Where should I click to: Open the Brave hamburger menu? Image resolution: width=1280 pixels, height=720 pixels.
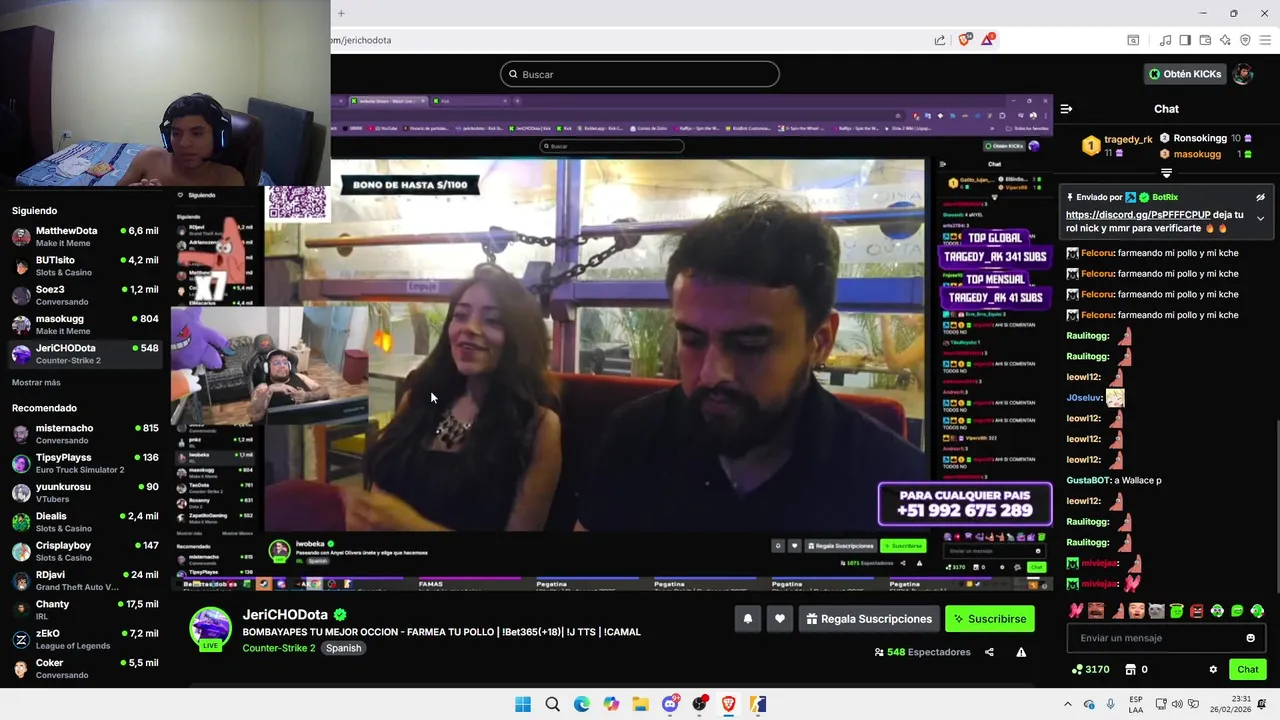(x=1265, y=40)
